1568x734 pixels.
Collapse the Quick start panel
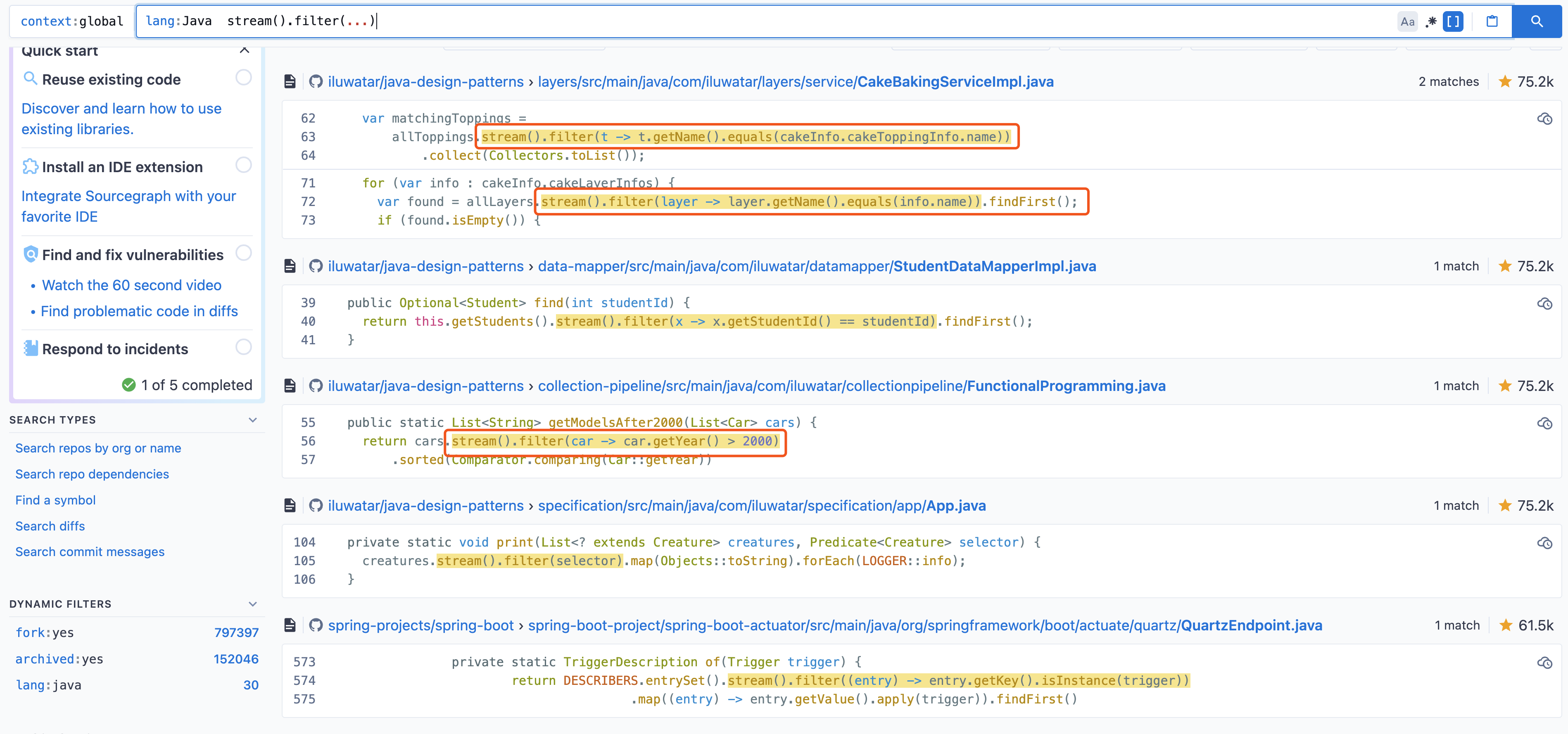(245, 50)
